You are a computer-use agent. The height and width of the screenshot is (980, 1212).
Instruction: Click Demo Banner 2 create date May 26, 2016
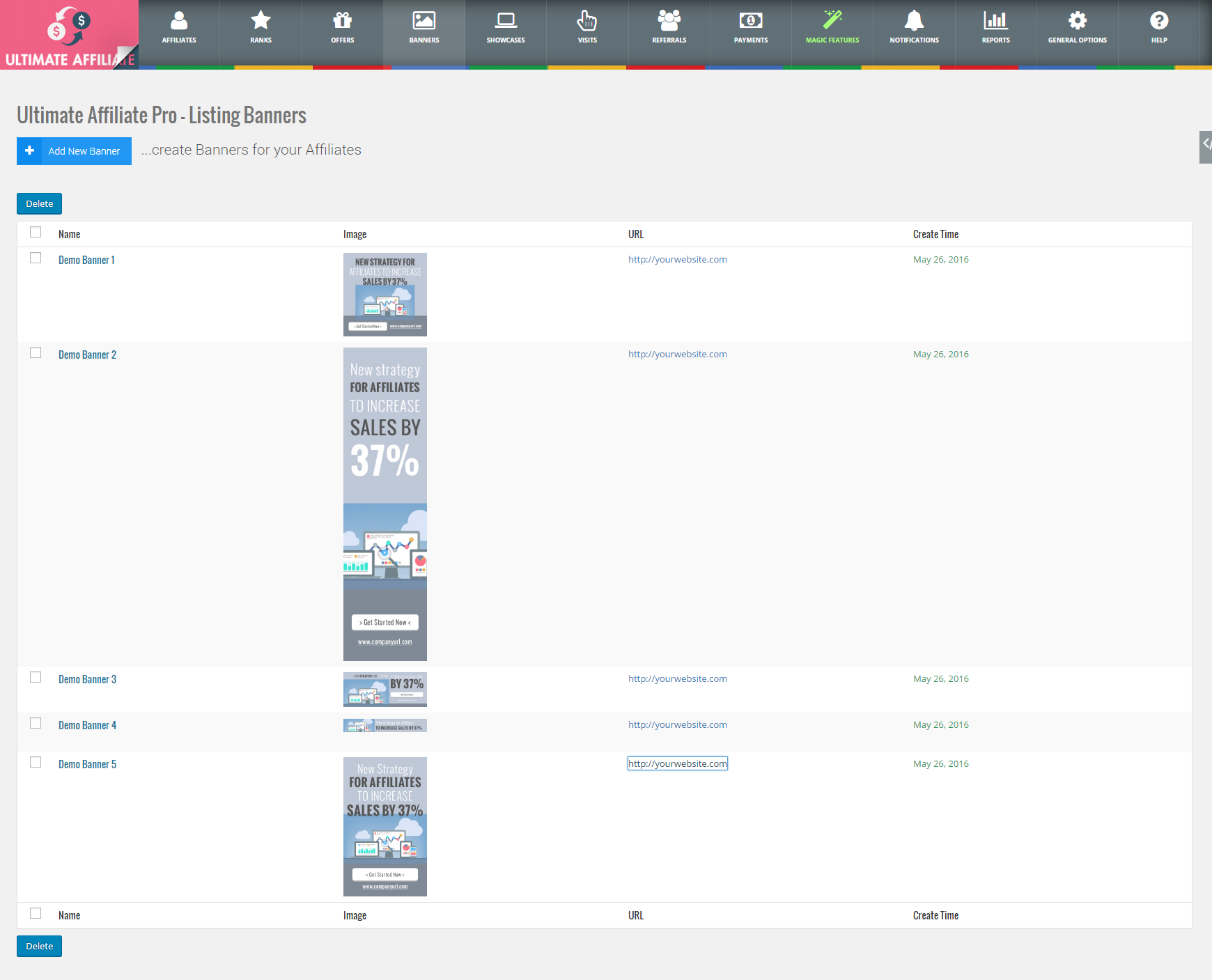[x=940, y=354]
